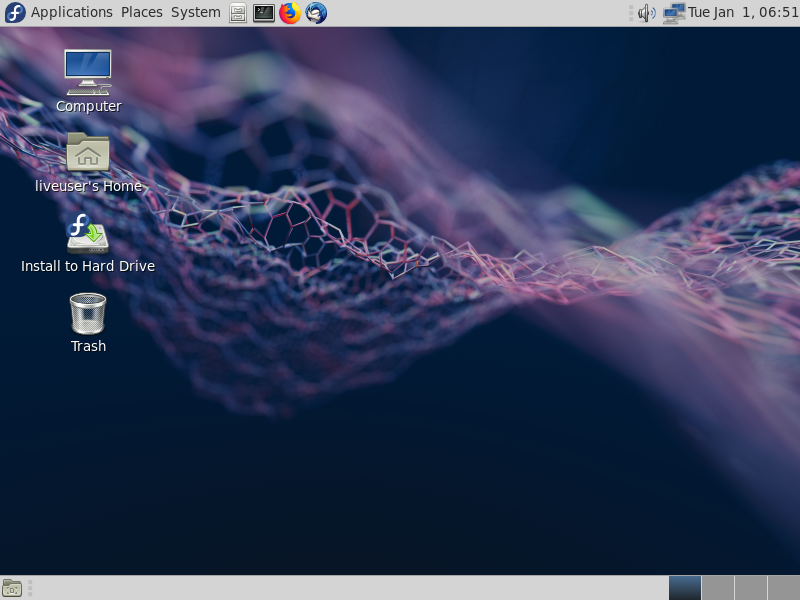The width and height of the screenshot is (800, 600).
Task: Open the calendar from the clock
Action: click(x=743, y=13)
